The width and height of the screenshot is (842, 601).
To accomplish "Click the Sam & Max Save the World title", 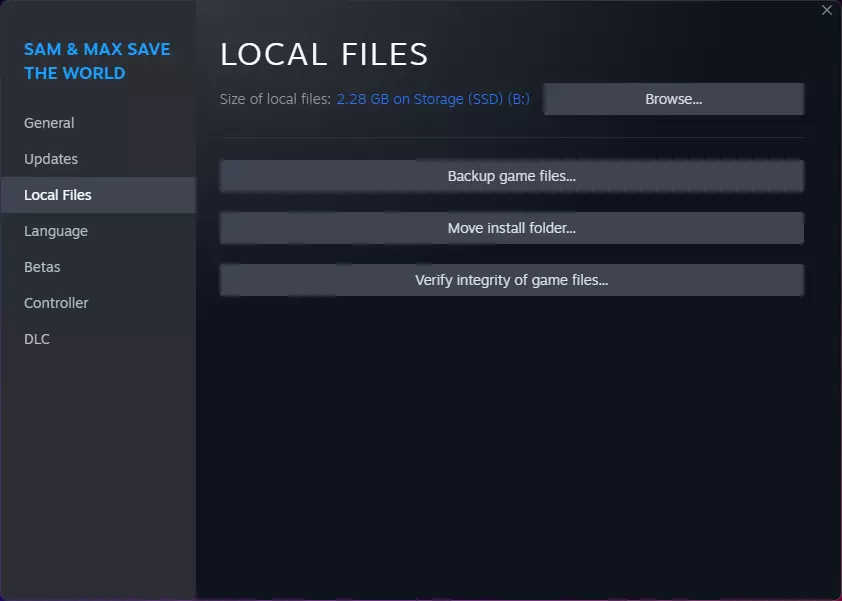I will coord(97,61).
